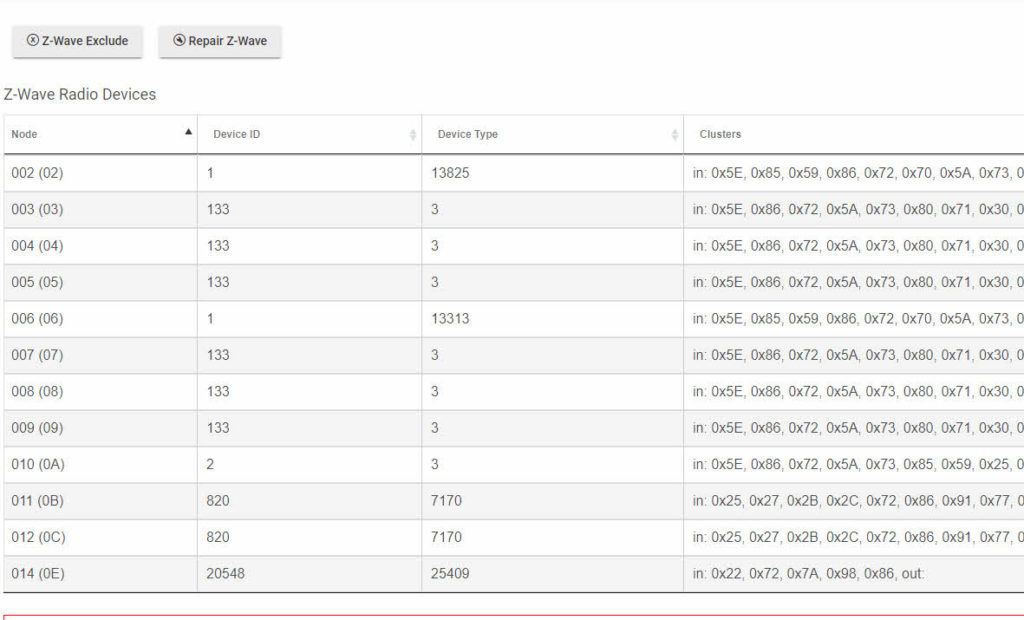The height and width of the screenshot is (620, 1024).
Task: Click device type 13825 for node 002
Action: 450,173
